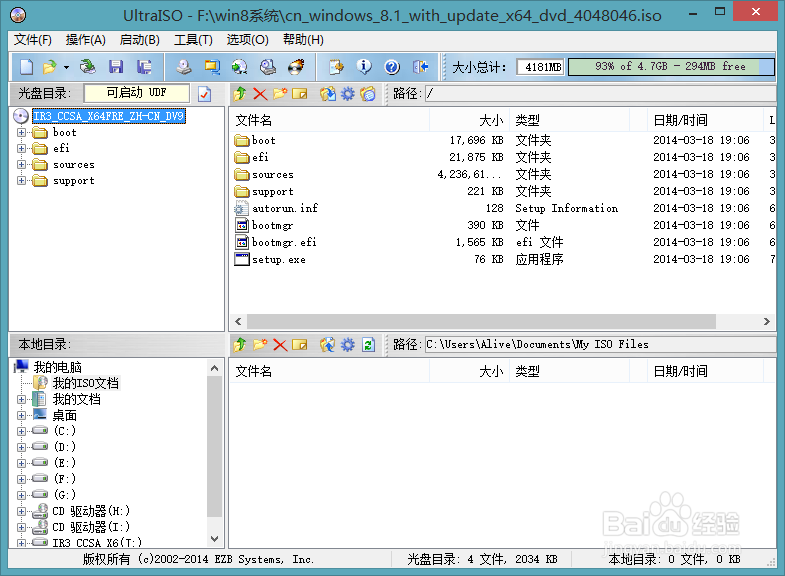Click gear settings icon in local pane toolbar
This screenshot has height=576, width=785.
pos(348,345)
